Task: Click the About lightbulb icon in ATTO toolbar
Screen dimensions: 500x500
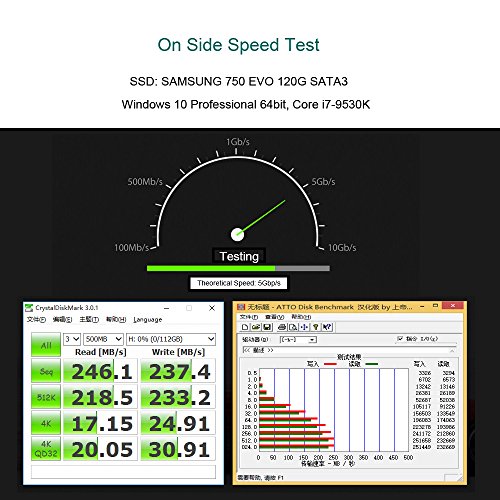Action: tap(316, 327)
